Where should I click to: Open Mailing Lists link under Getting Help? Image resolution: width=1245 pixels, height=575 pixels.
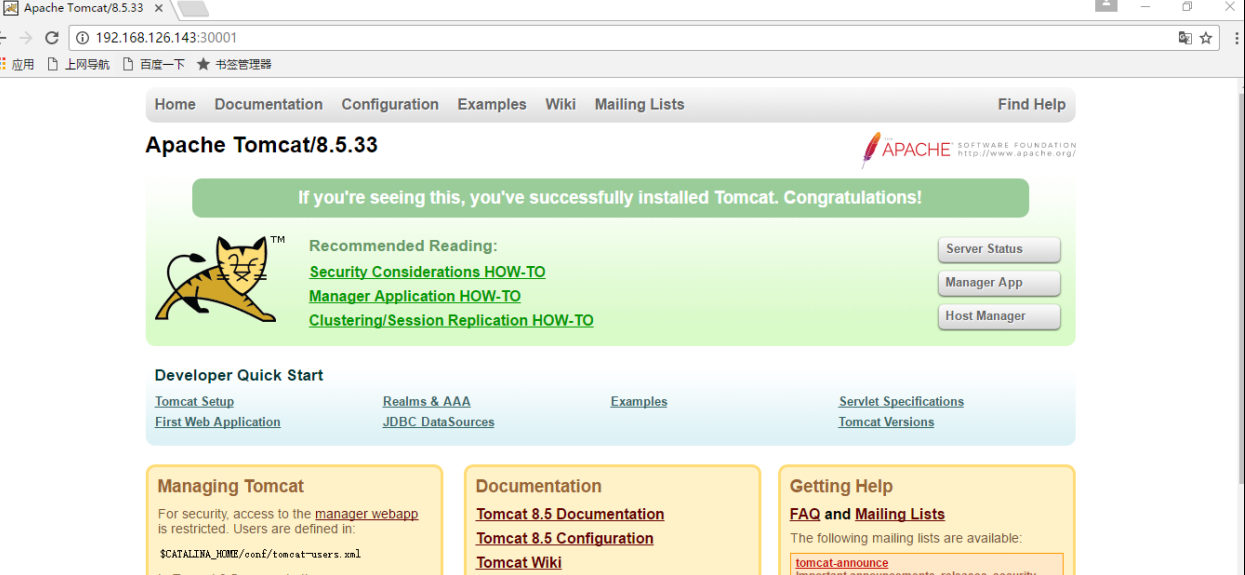tap(900, 514)
